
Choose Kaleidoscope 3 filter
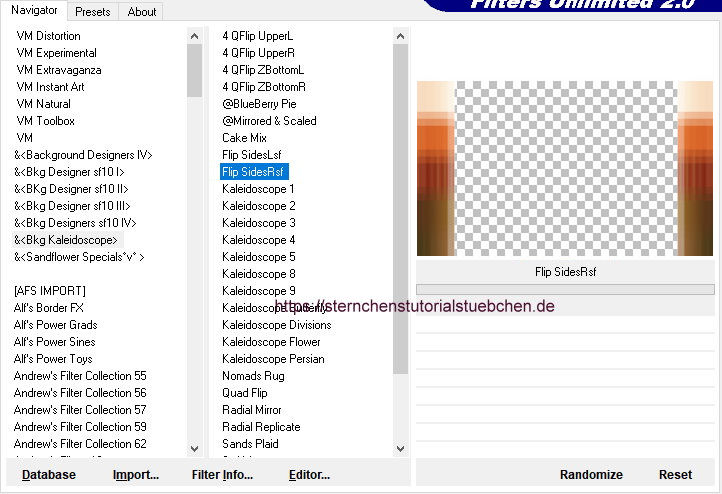click(259, 223)
